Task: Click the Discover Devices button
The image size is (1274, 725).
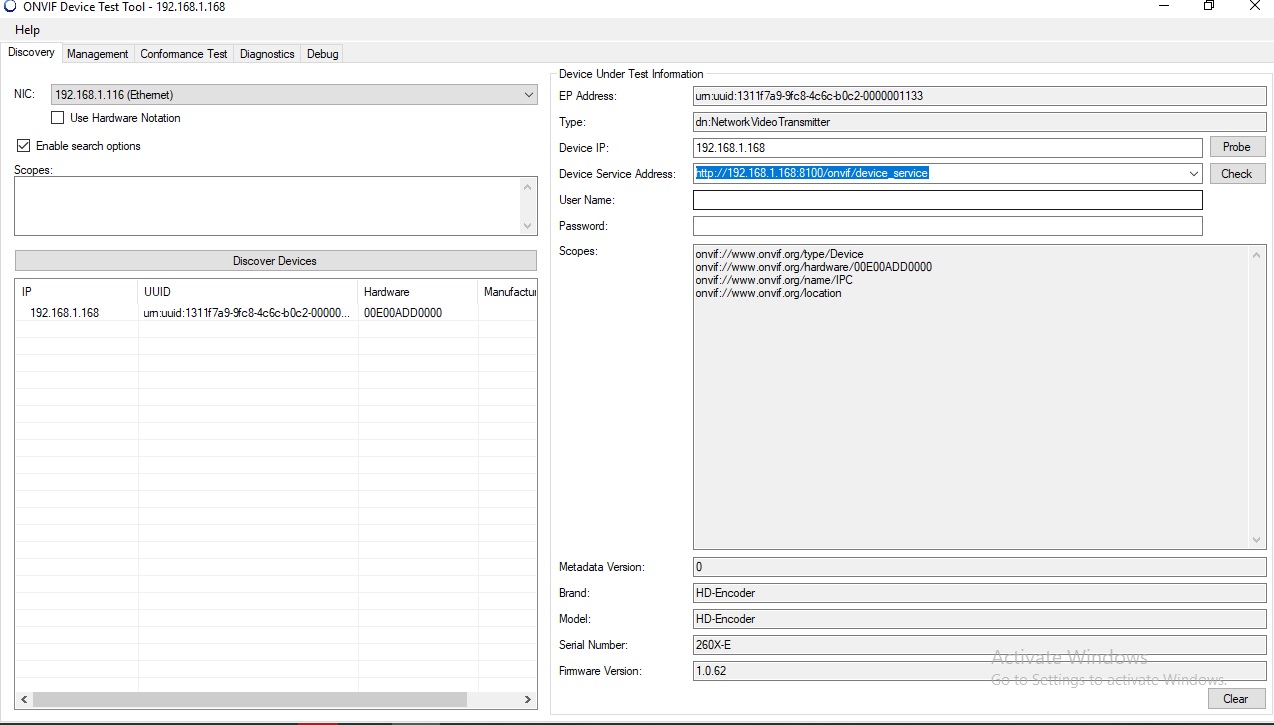Action: click(275, 261)
